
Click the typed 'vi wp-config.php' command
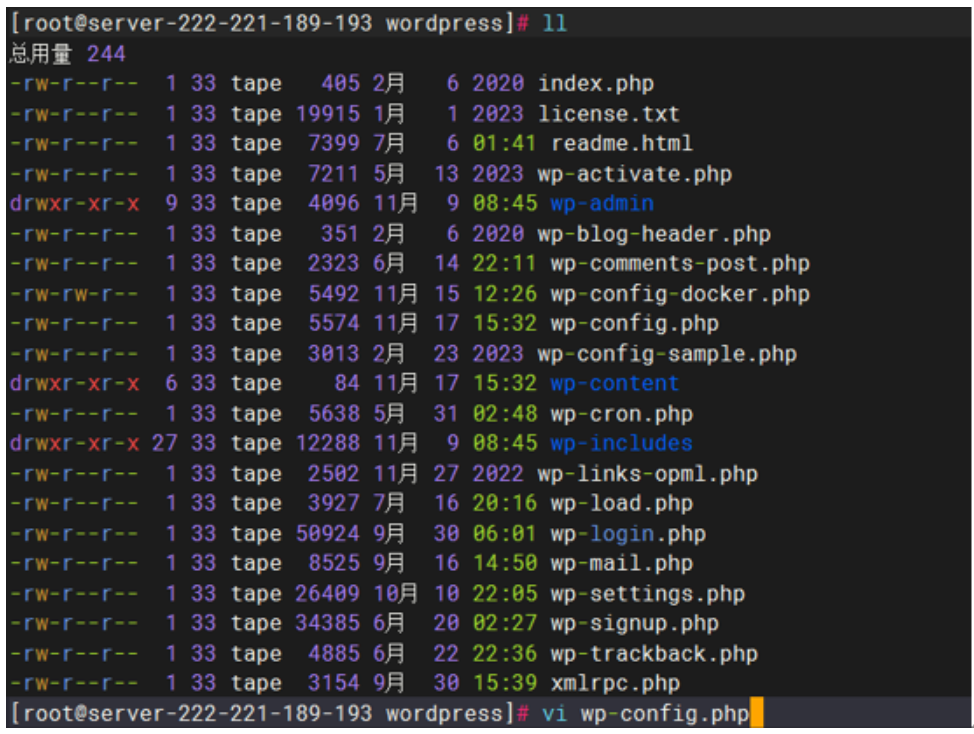click(645, 714)
